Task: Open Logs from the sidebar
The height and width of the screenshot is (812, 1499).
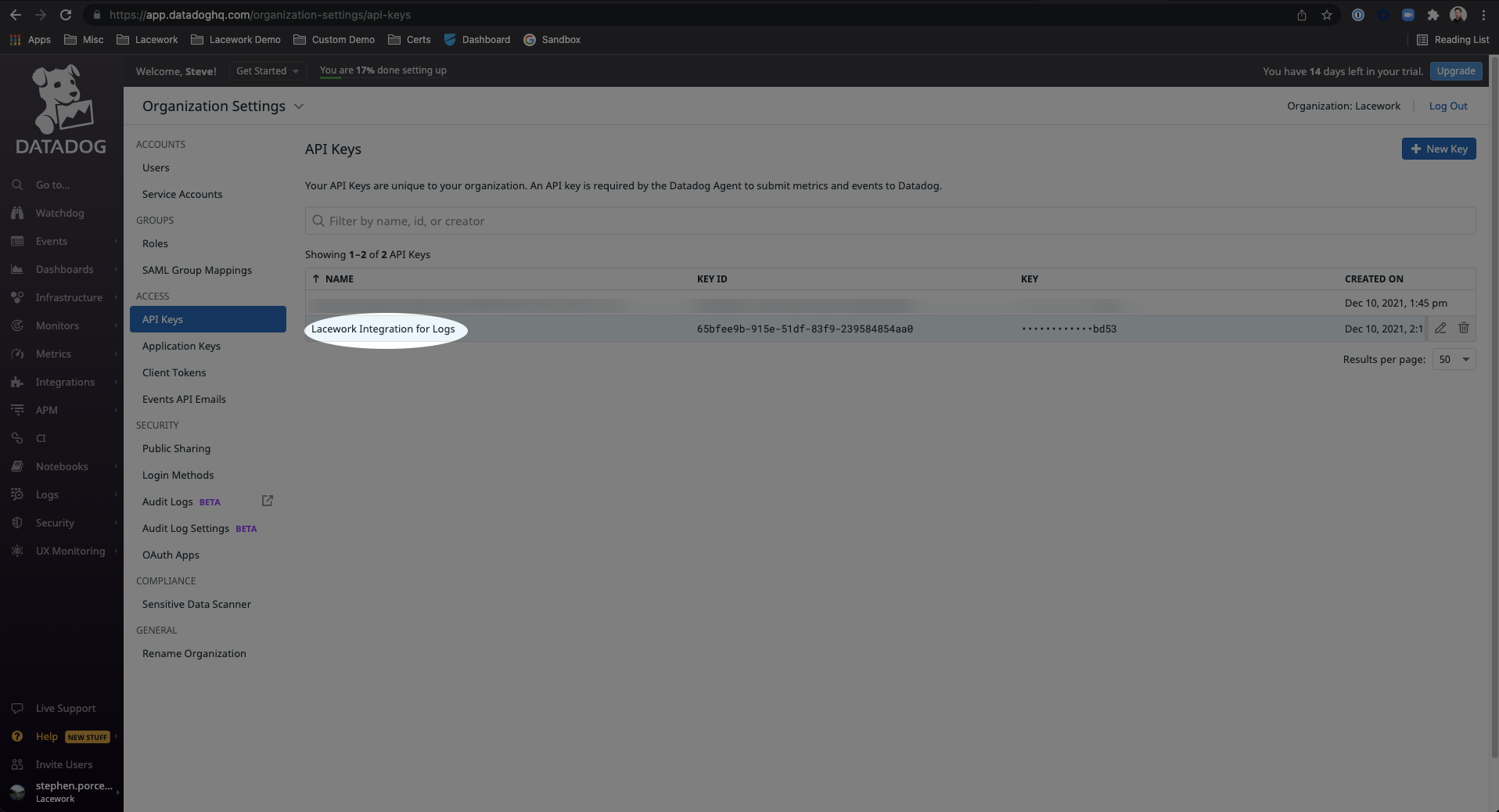Action: click(x=46, y=494)
